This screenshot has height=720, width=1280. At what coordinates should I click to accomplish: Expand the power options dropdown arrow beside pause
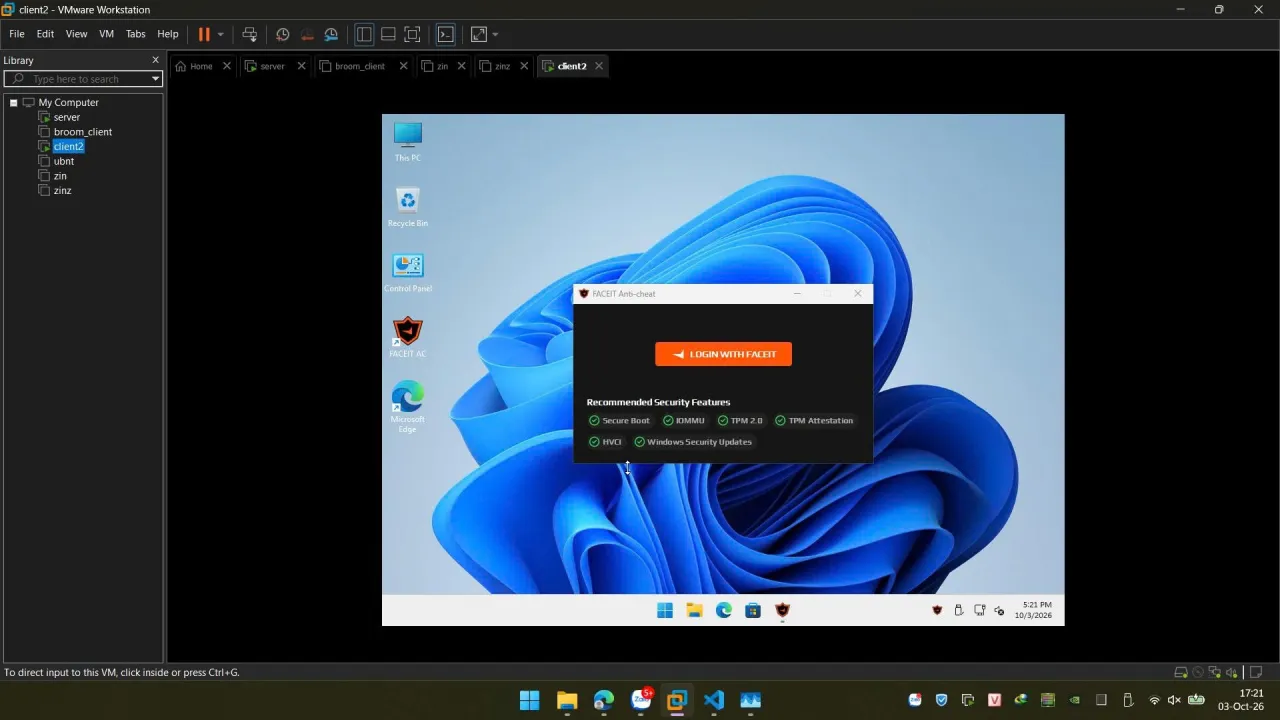(221, 34)
